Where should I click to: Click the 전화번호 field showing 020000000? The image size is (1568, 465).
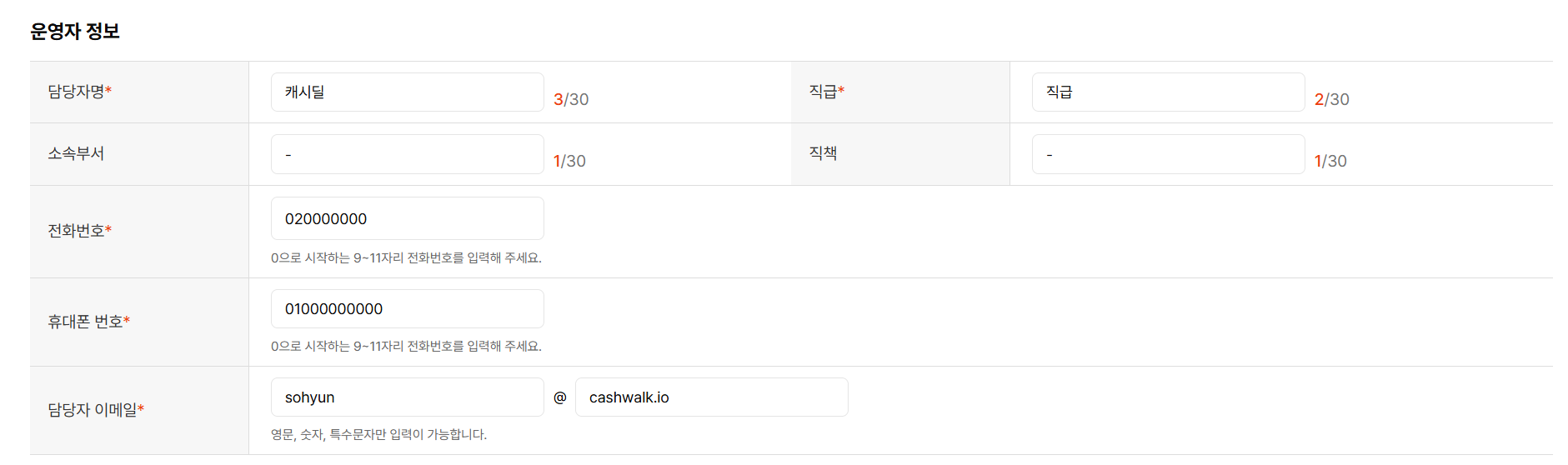tap(407, 218)
